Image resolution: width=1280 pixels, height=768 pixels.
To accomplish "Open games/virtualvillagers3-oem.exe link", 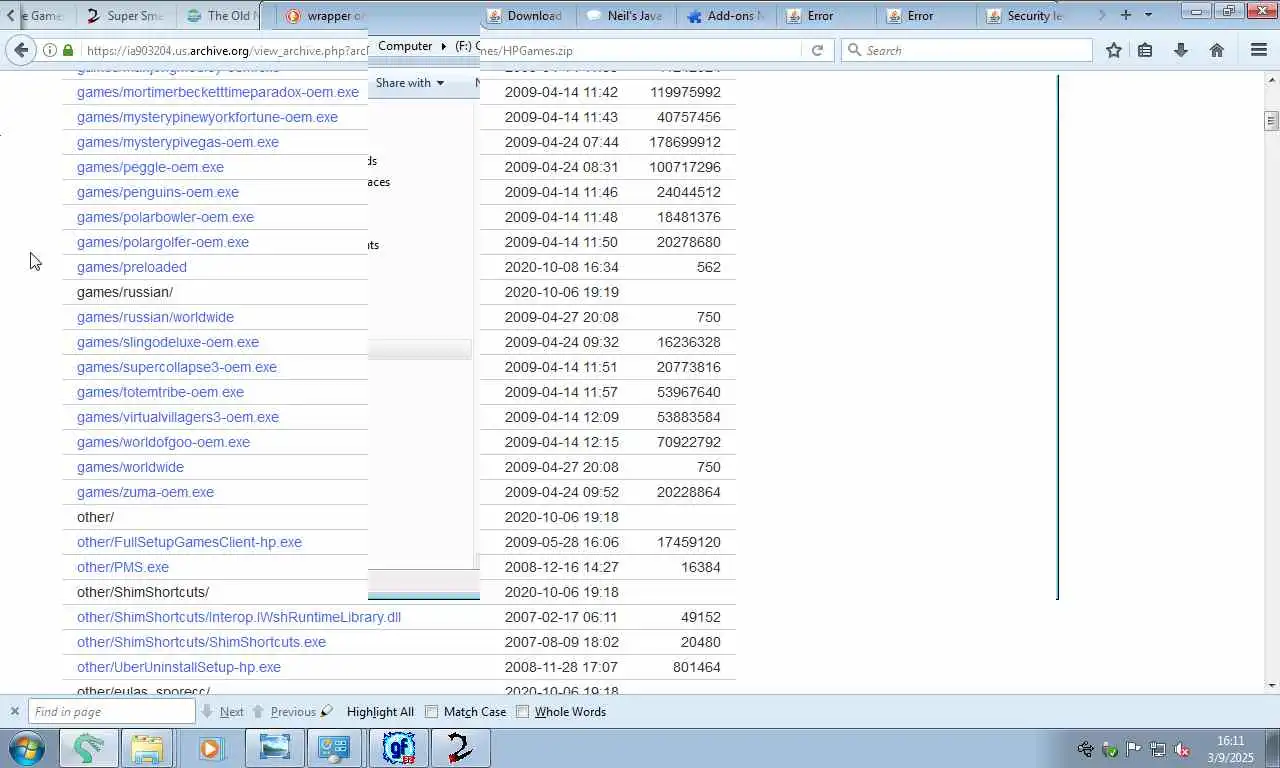I will 178,417.
